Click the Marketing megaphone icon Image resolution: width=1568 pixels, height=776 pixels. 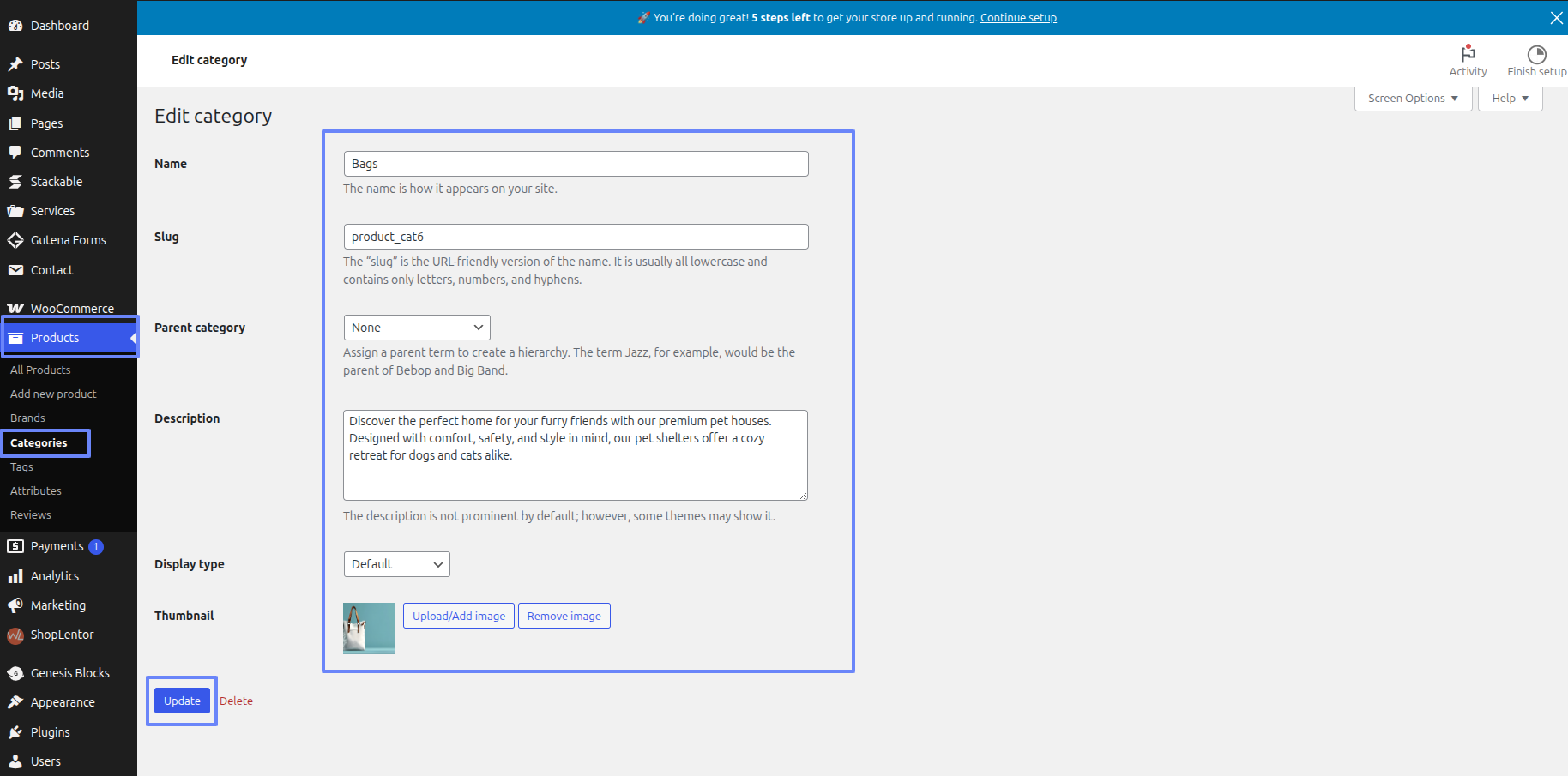pos(15,605)
